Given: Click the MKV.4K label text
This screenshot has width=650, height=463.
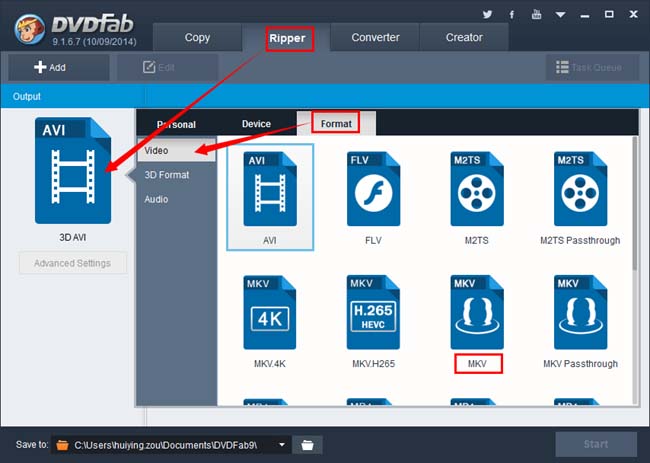Looking at the screenshot, I should click(270, 364).
